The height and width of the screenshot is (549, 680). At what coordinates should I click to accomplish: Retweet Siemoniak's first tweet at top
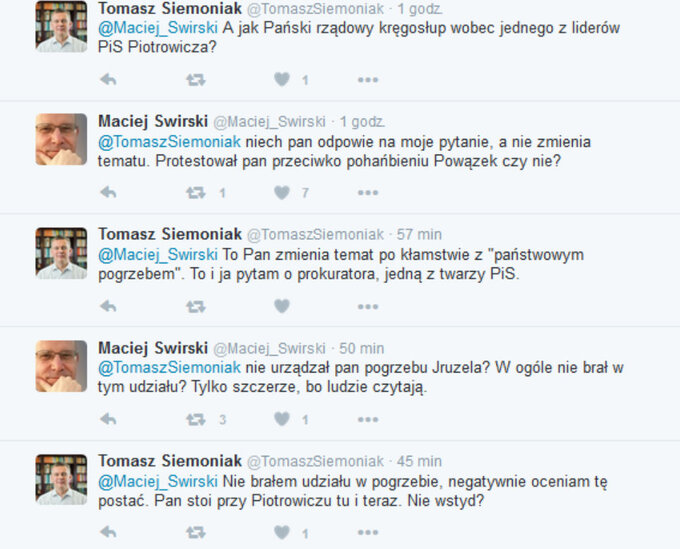coord(196,80)
